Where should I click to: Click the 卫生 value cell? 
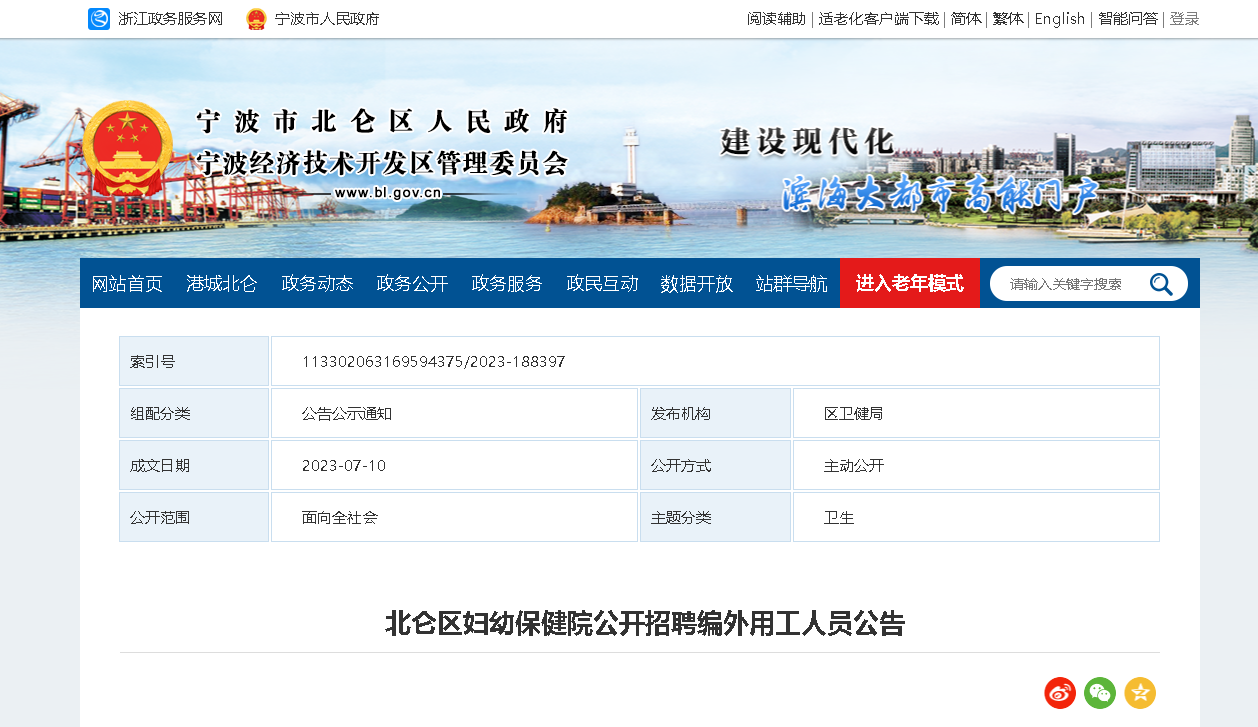pyautogui.click(x=976, y=517)
